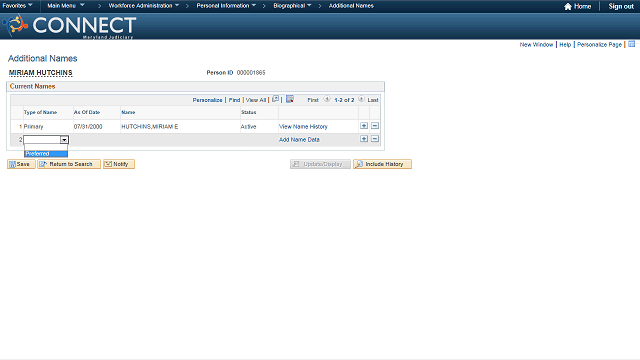
Task: Click the MIRIAM HUTCHINS name link
Action: pos(40,73)
